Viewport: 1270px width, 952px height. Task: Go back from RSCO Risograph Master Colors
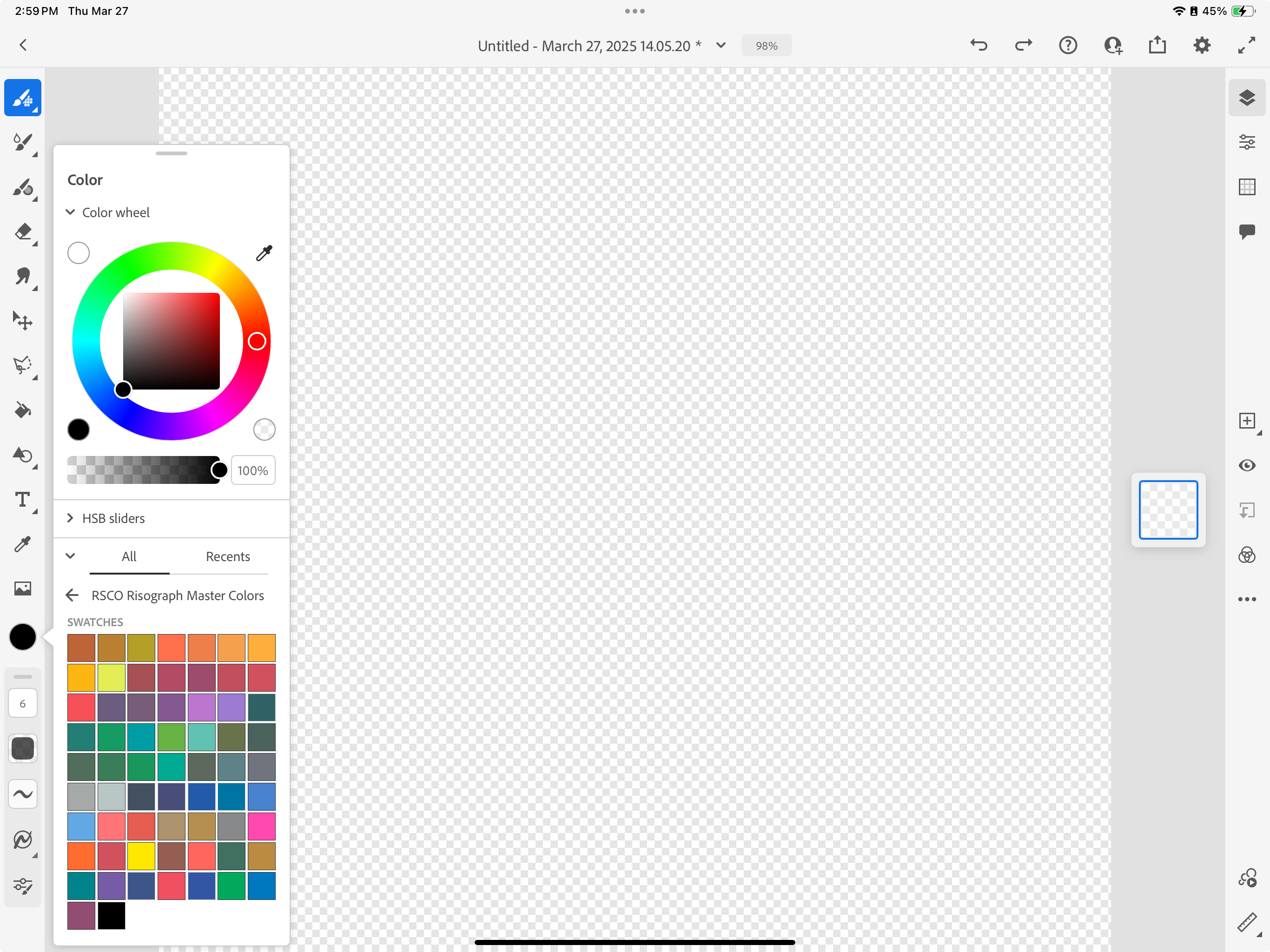pos(73,595)
